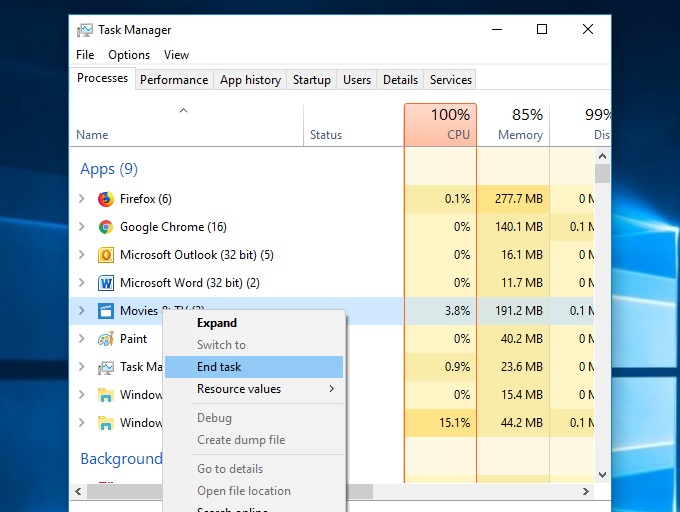Viewport: 680px width, 512px height.
Task: Select the Firefox app icon
Action: [x=106, y=199]
